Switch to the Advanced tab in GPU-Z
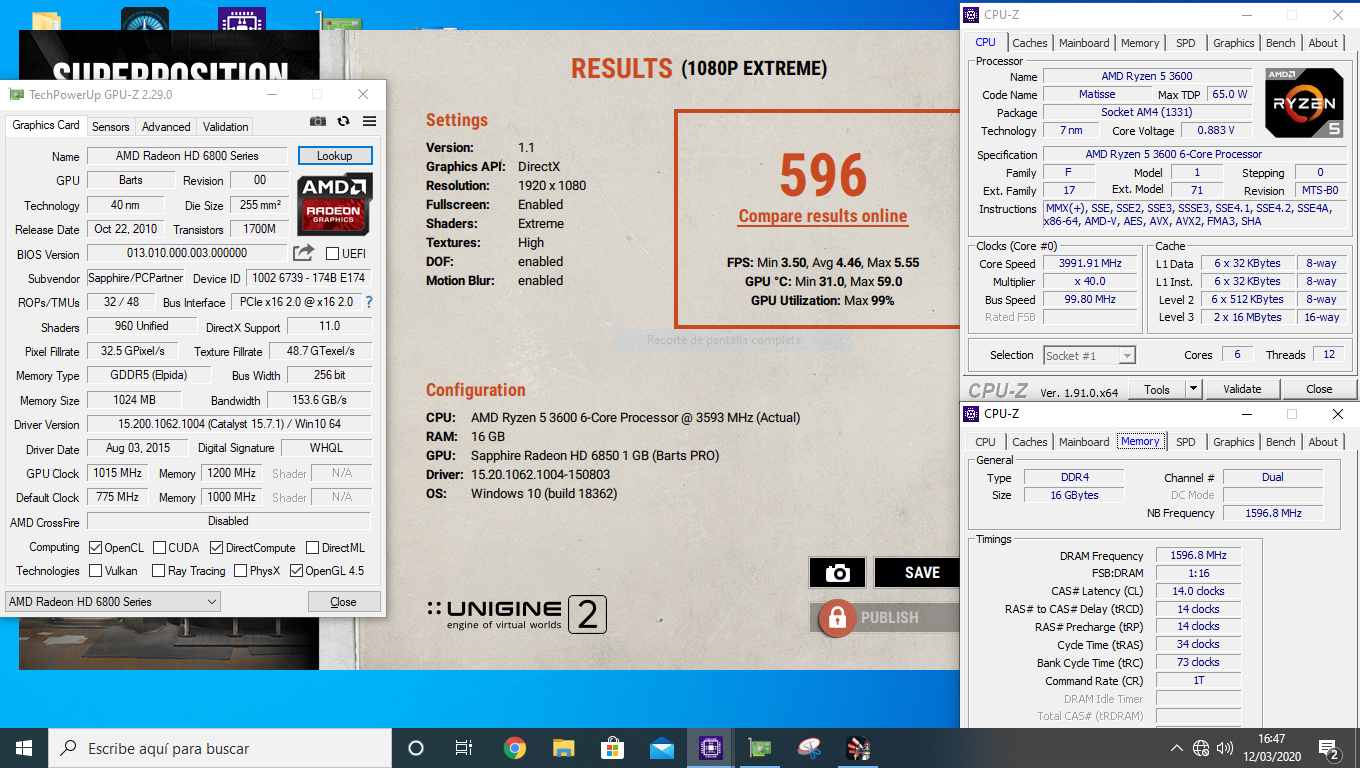1360x768 pixels. [166, 127]
